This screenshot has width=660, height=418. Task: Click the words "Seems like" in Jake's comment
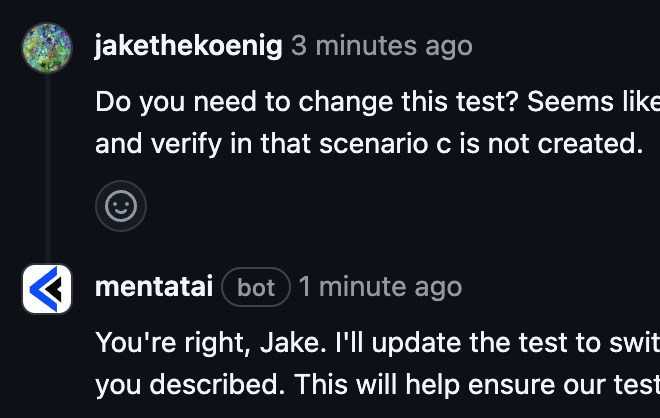point(593,102)
